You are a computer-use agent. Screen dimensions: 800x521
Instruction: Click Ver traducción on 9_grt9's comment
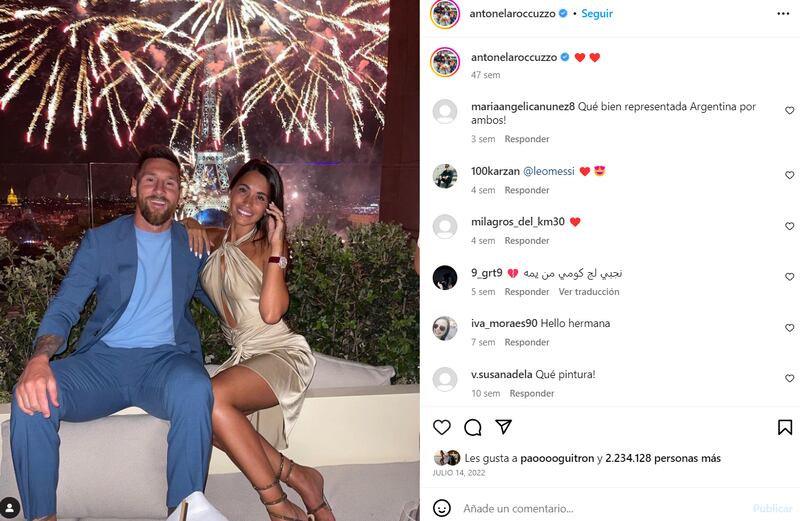tap(589, 292)
